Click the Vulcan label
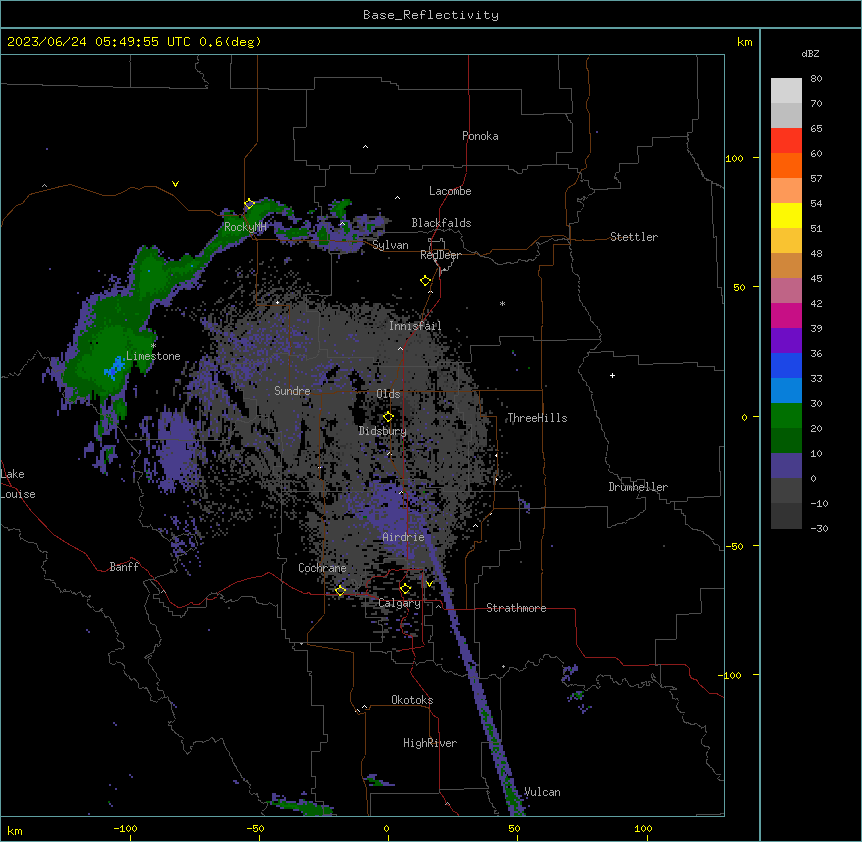The image size is (862, 842). tap(542, 792)
